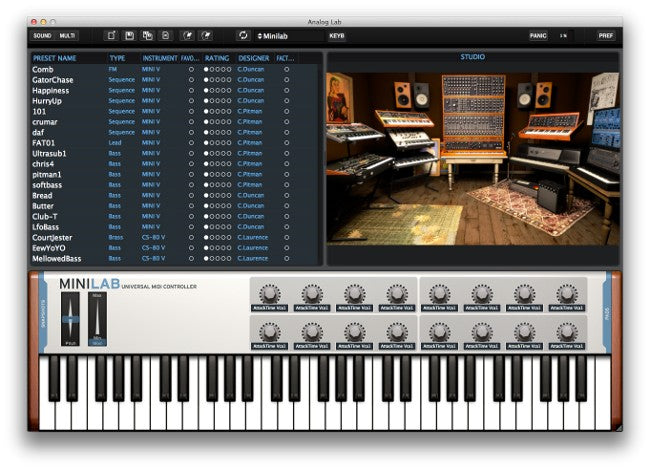This screenshot has height=469, width=650.
Task: Click the Save As duplicate-pages icon
Action: click(x=147, y=36)
